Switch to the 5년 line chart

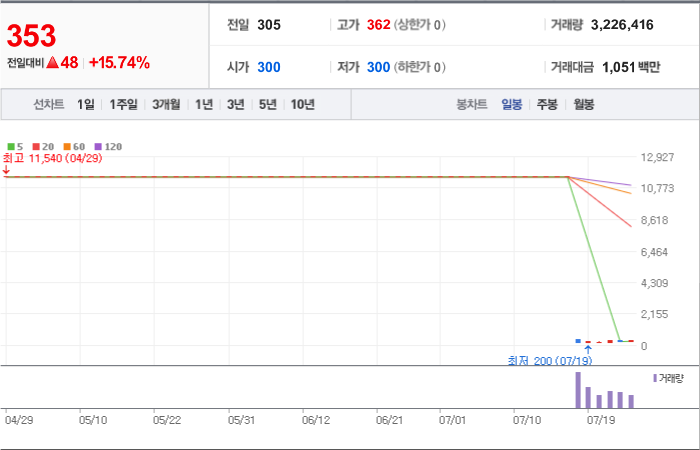click(268, 104)
